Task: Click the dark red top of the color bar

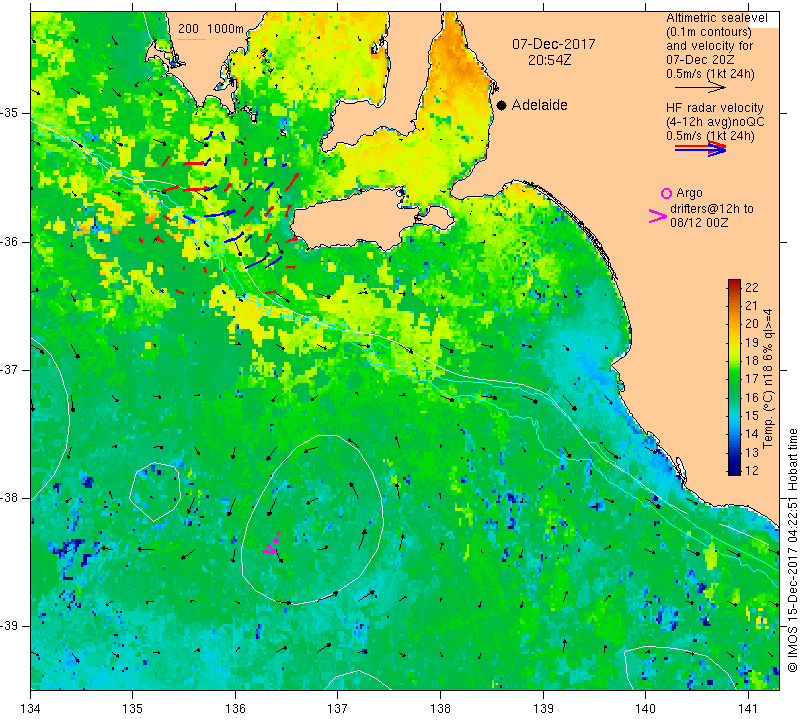Action: pos(734,282)
